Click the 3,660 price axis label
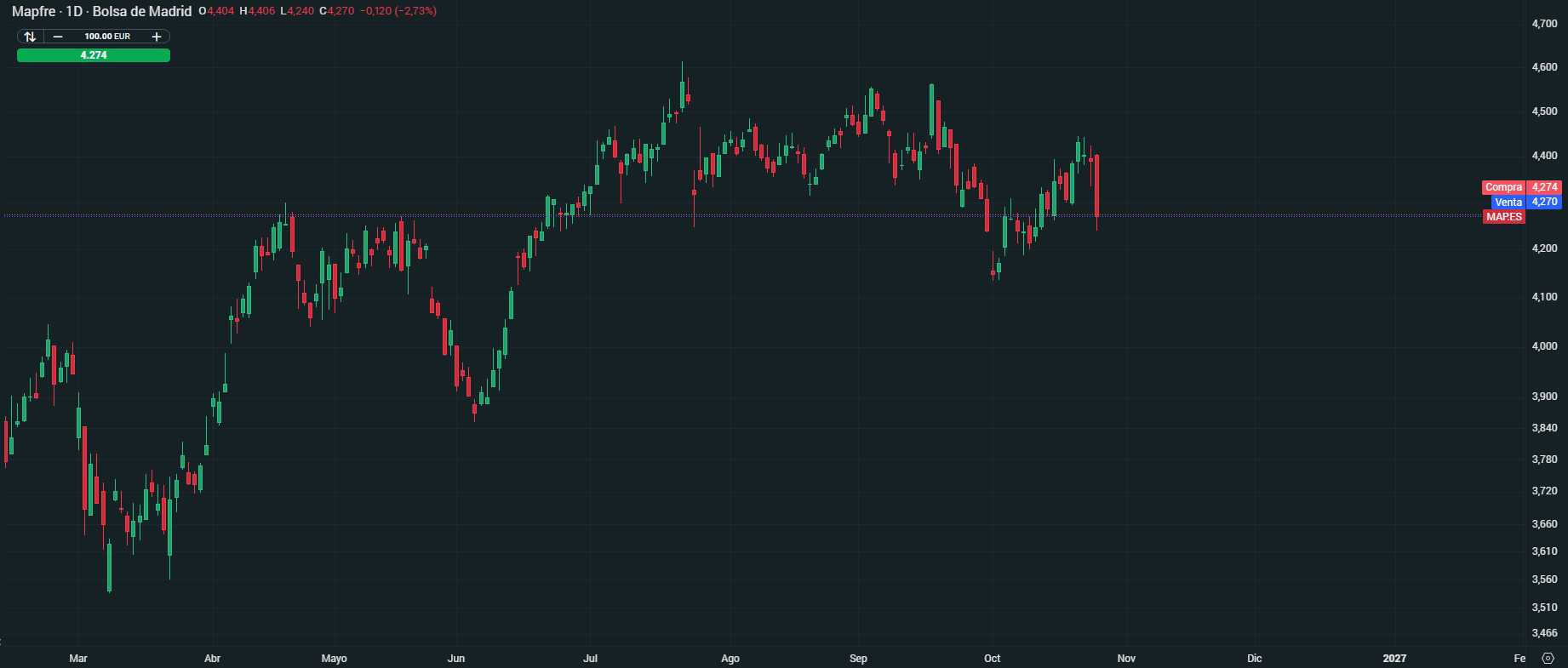 1544,524
